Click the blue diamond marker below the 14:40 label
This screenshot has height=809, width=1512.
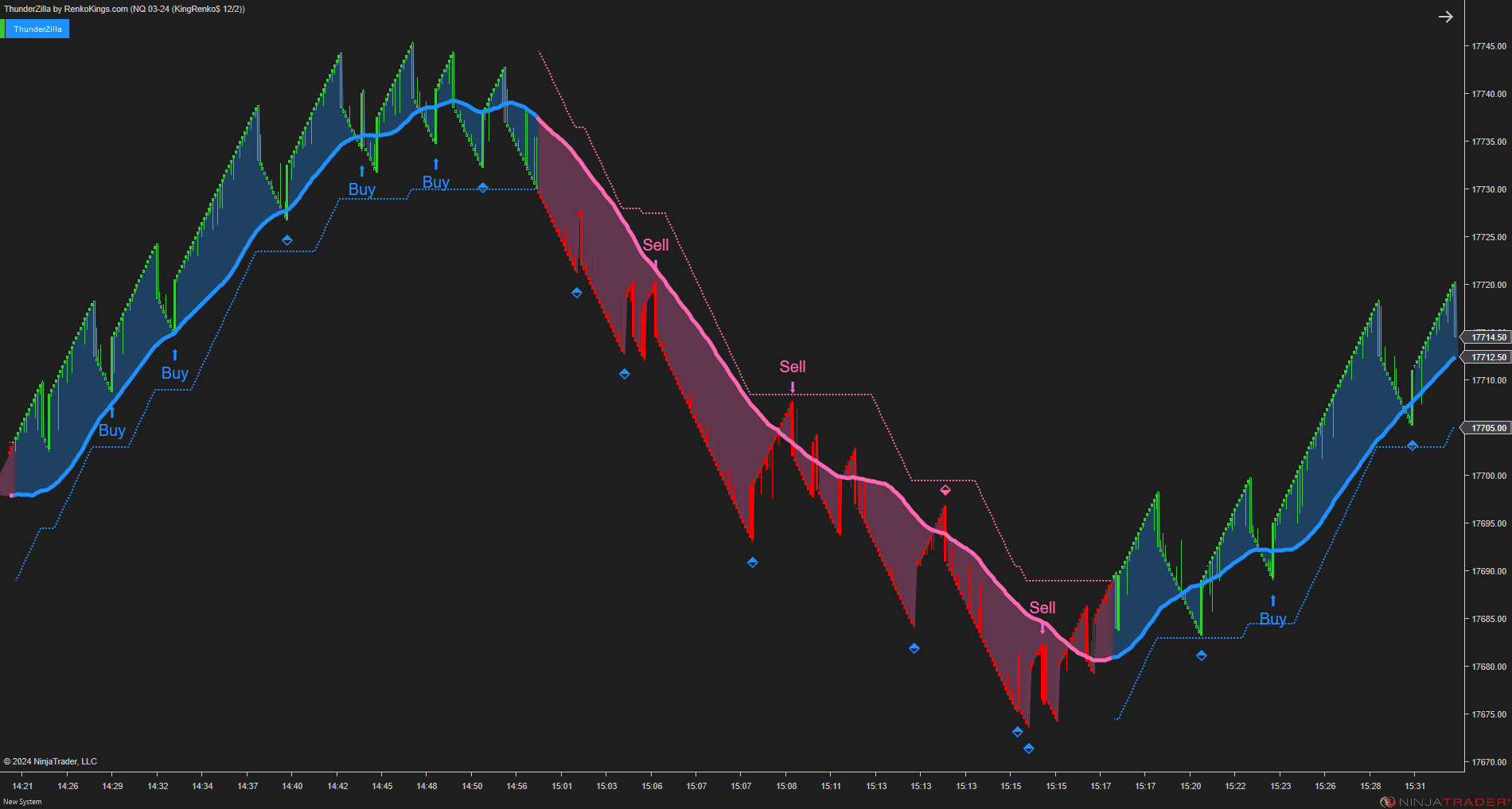pyautogui.click(x=287, y=239)
